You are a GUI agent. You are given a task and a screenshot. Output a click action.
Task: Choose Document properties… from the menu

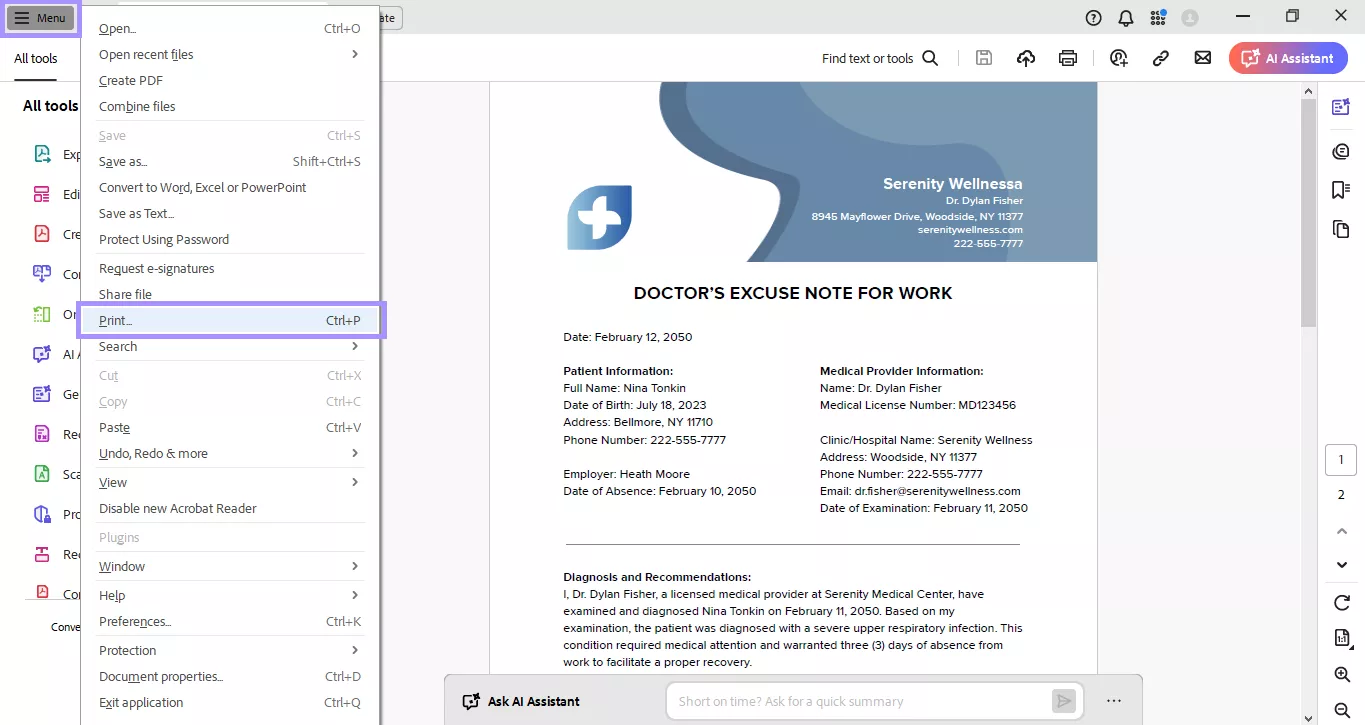[x=230, y=676]
